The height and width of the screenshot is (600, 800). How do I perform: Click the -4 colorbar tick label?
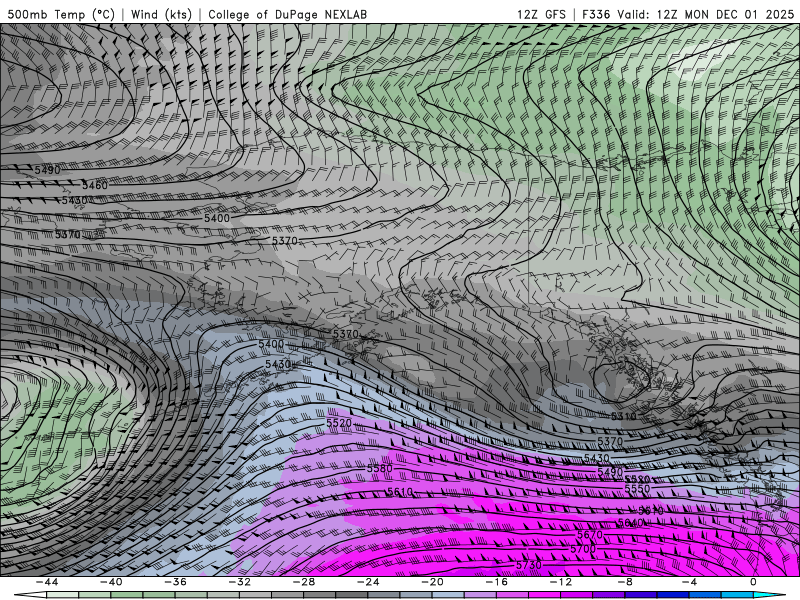click(x=690, y=582)
